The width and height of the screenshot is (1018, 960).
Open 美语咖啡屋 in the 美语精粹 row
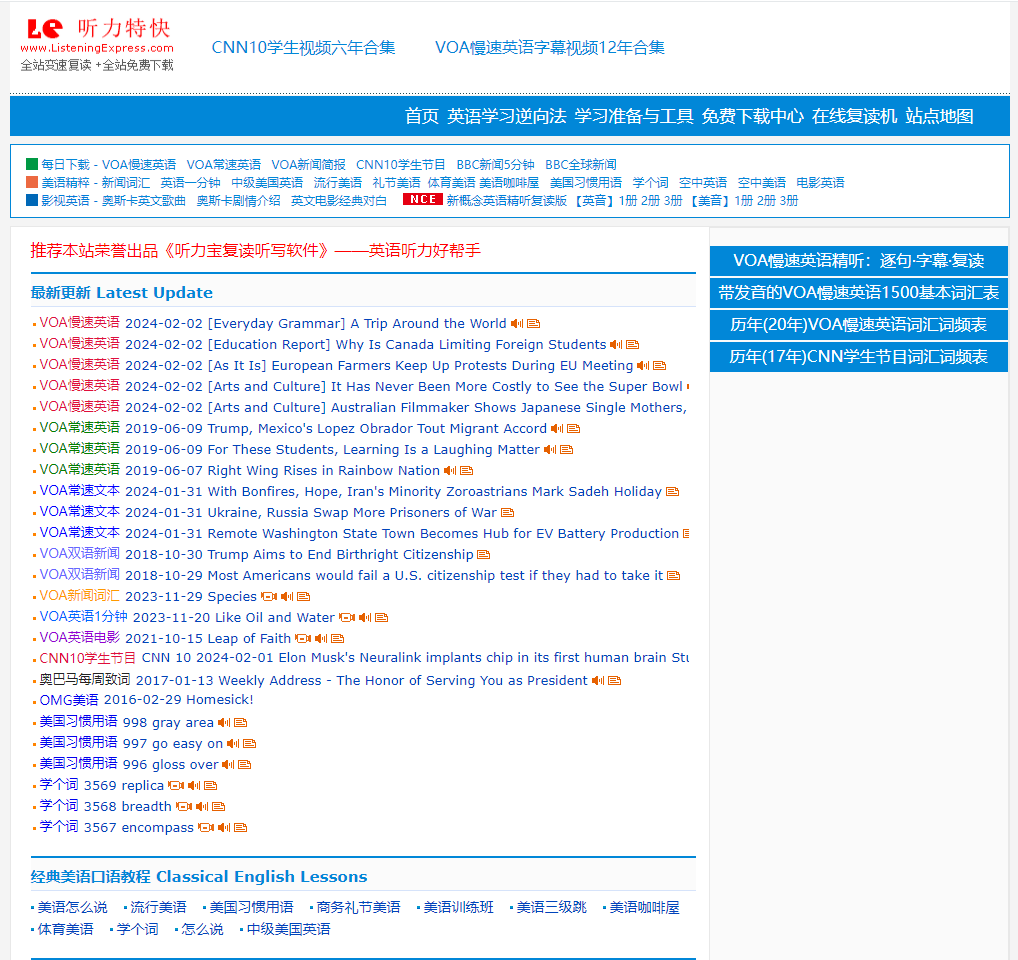point(509,183)
